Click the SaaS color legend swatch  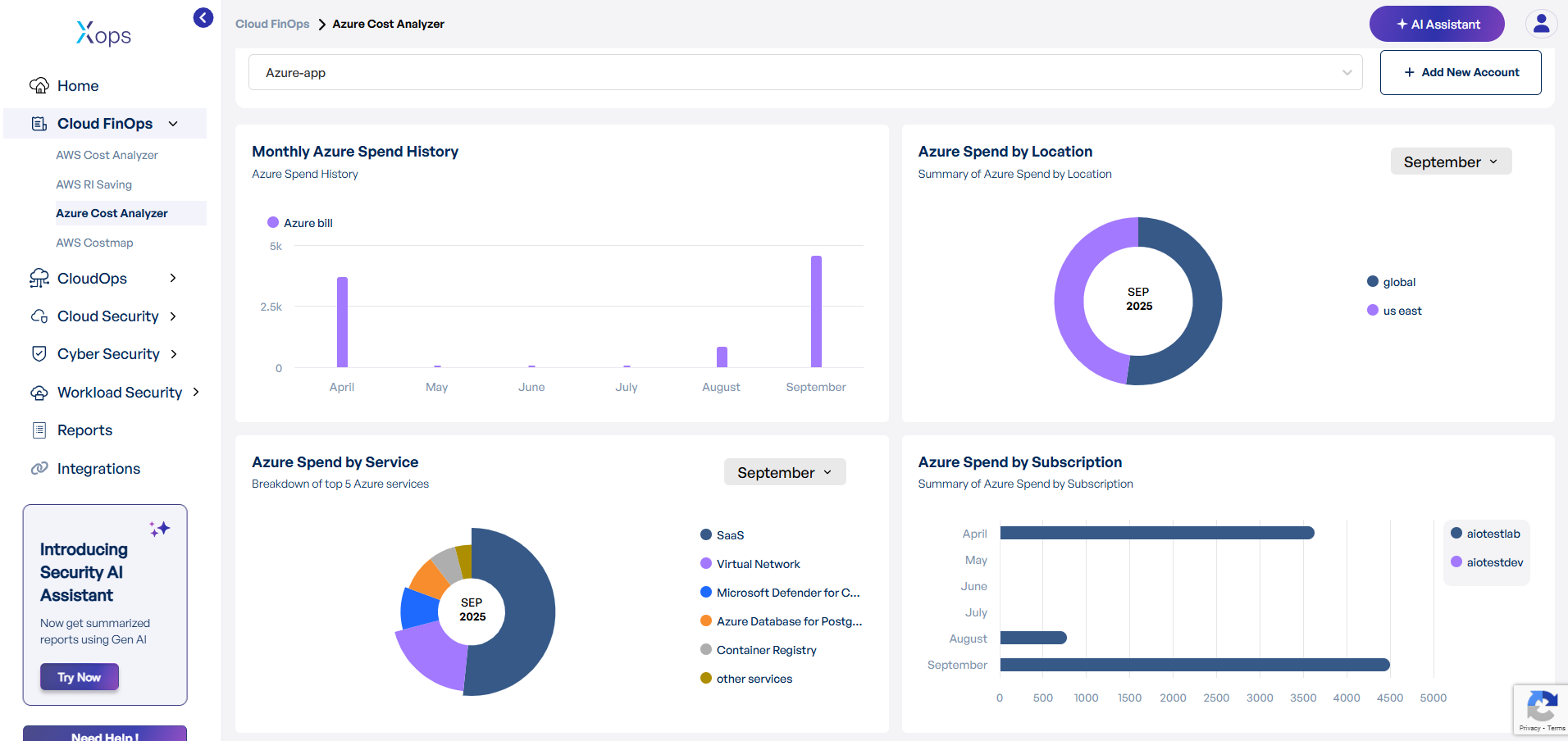point(706,535)
